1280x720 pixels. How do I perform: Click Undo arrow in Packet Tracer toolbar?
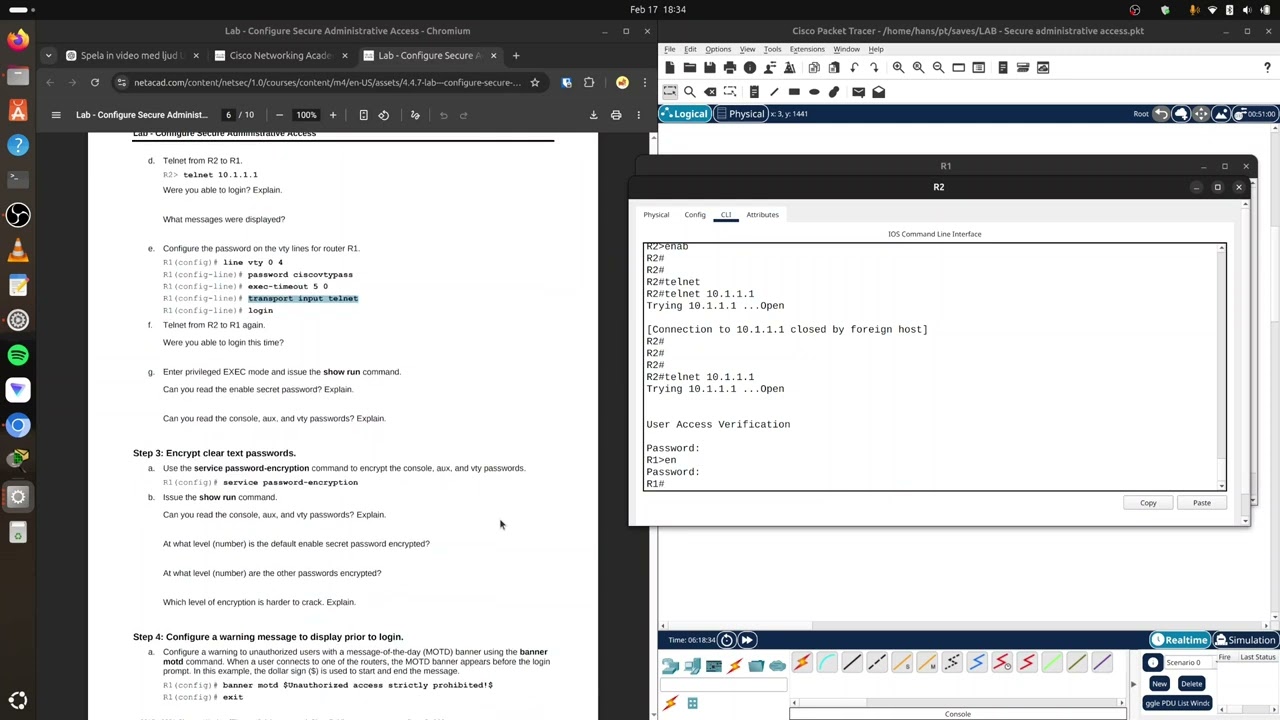point(854,67)
